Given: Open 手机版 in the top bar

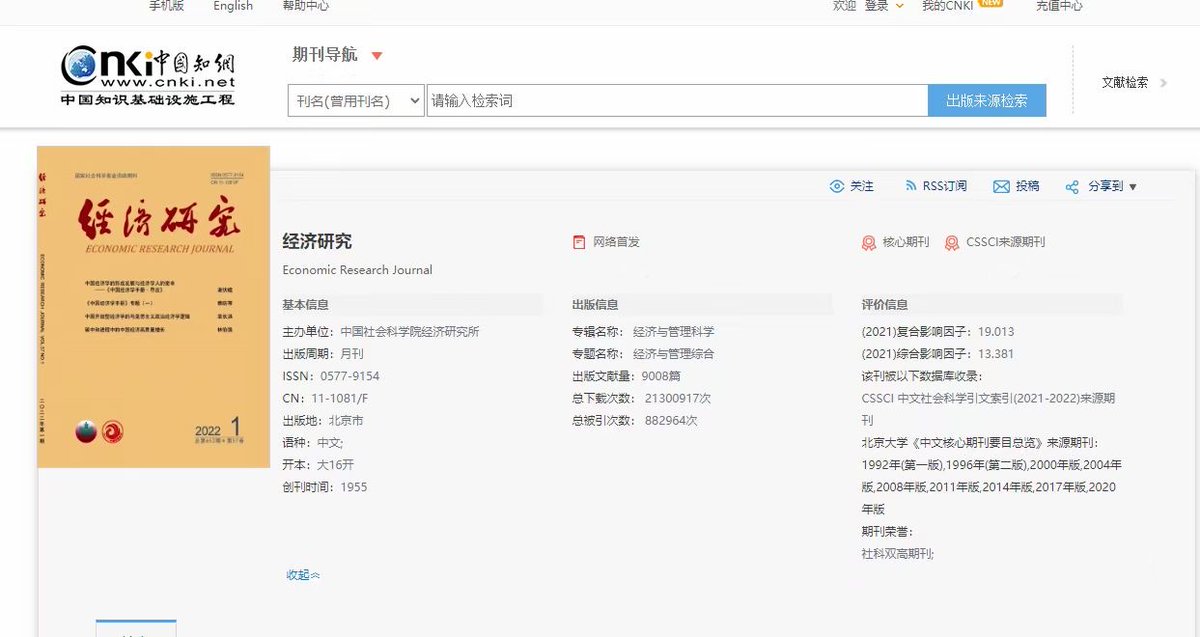Looking at the screenshot, I should tap(167, 6).
